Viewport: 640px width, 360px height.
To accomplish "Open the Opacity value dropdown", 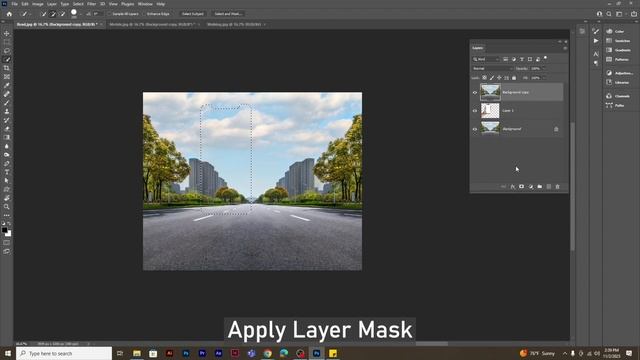I will tap(543, 69).
